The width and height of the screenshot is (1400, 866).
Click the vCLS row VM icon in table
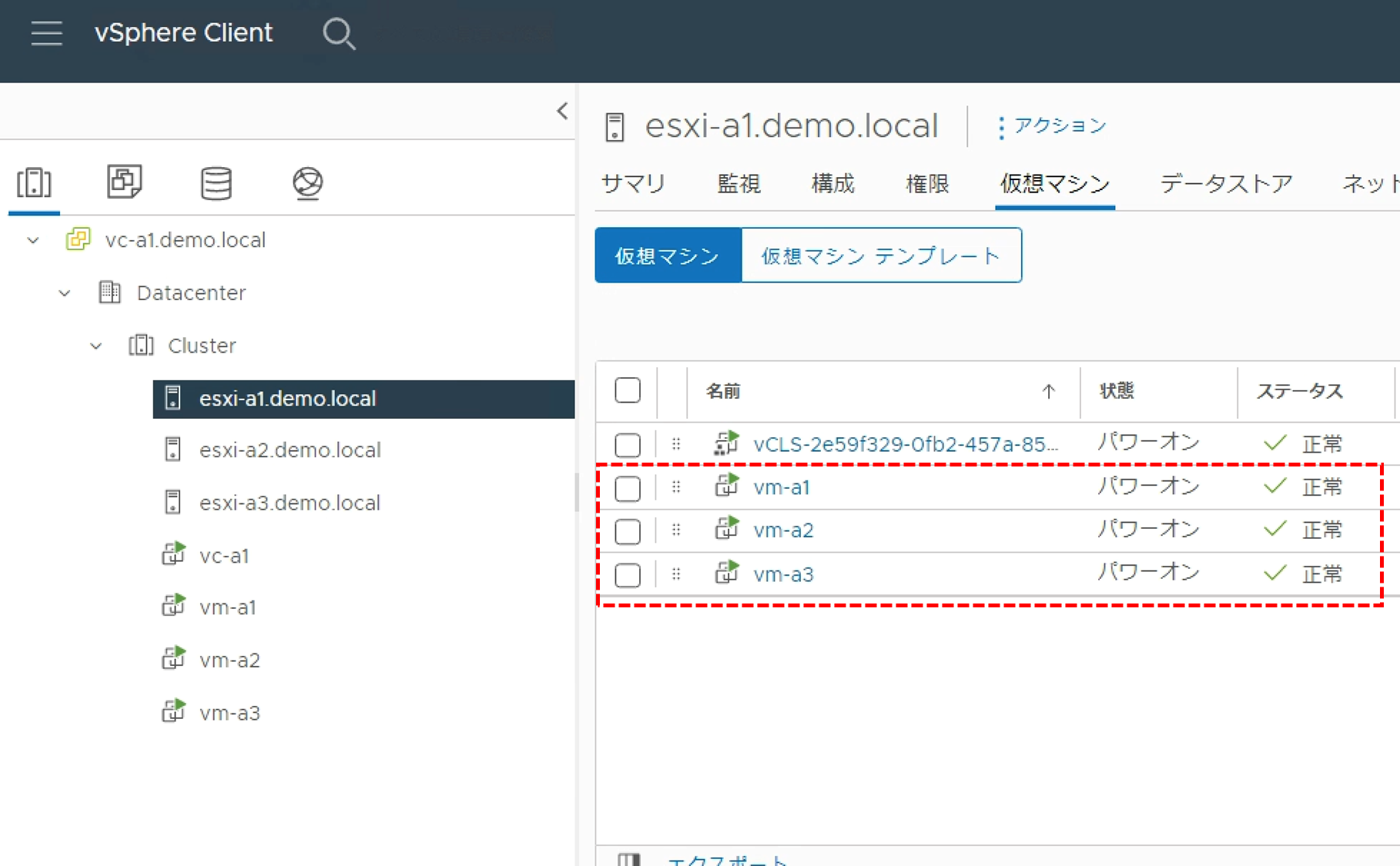(726, 443)
